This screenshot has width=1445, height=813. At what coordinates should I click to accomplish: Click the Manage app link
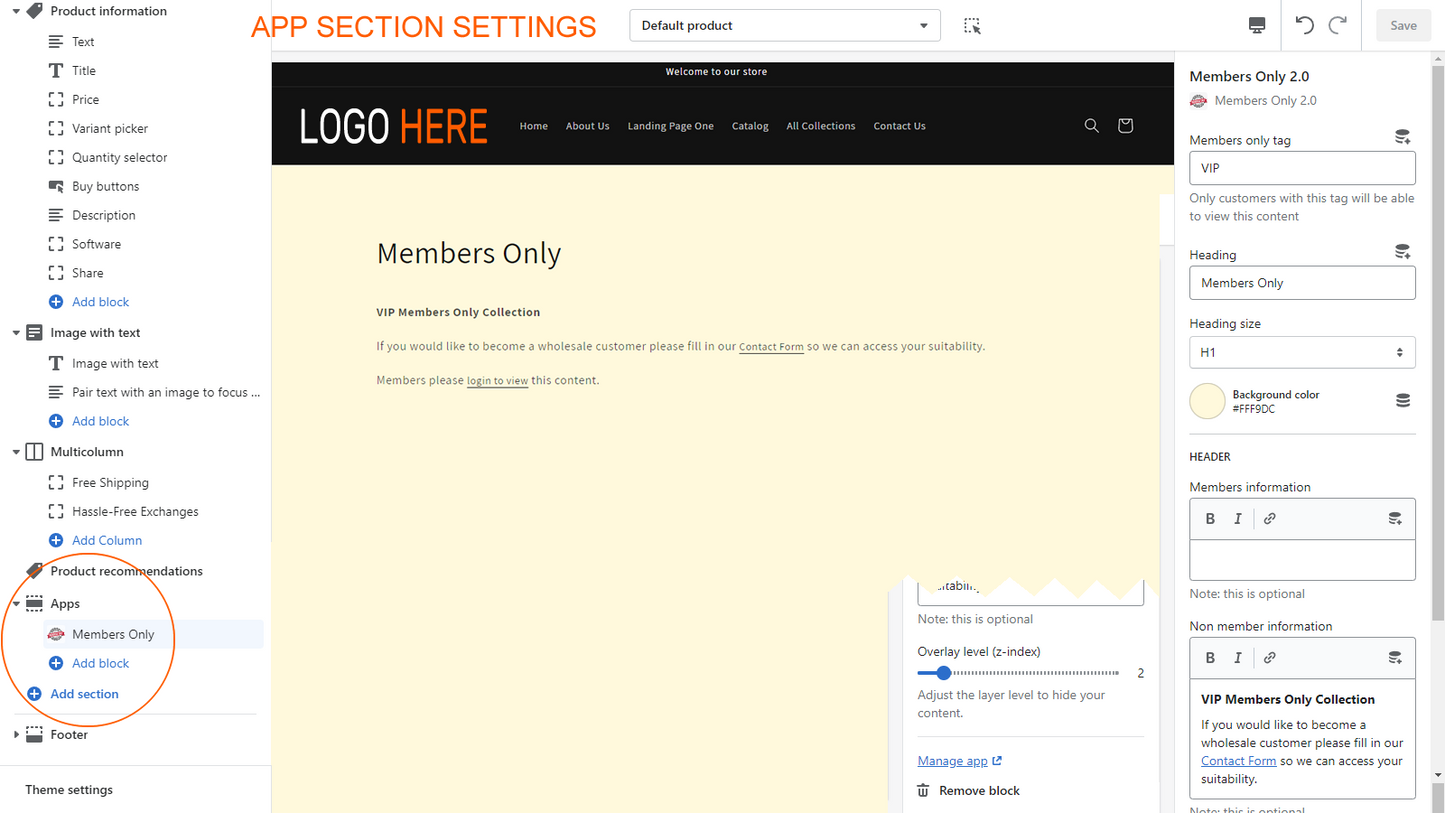click(x=953, y=761)
